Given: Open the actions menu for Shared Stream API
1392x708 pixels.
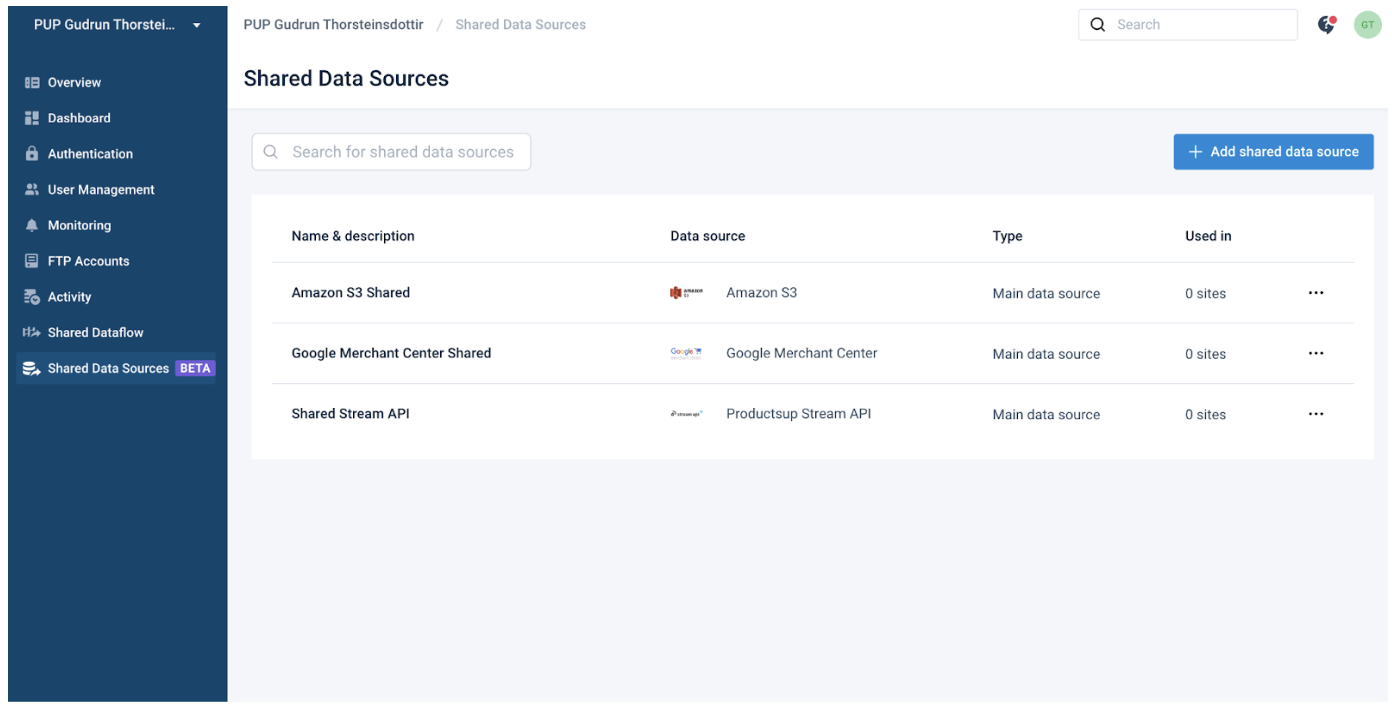Looking at the screenshot, I should (1316, 413).
